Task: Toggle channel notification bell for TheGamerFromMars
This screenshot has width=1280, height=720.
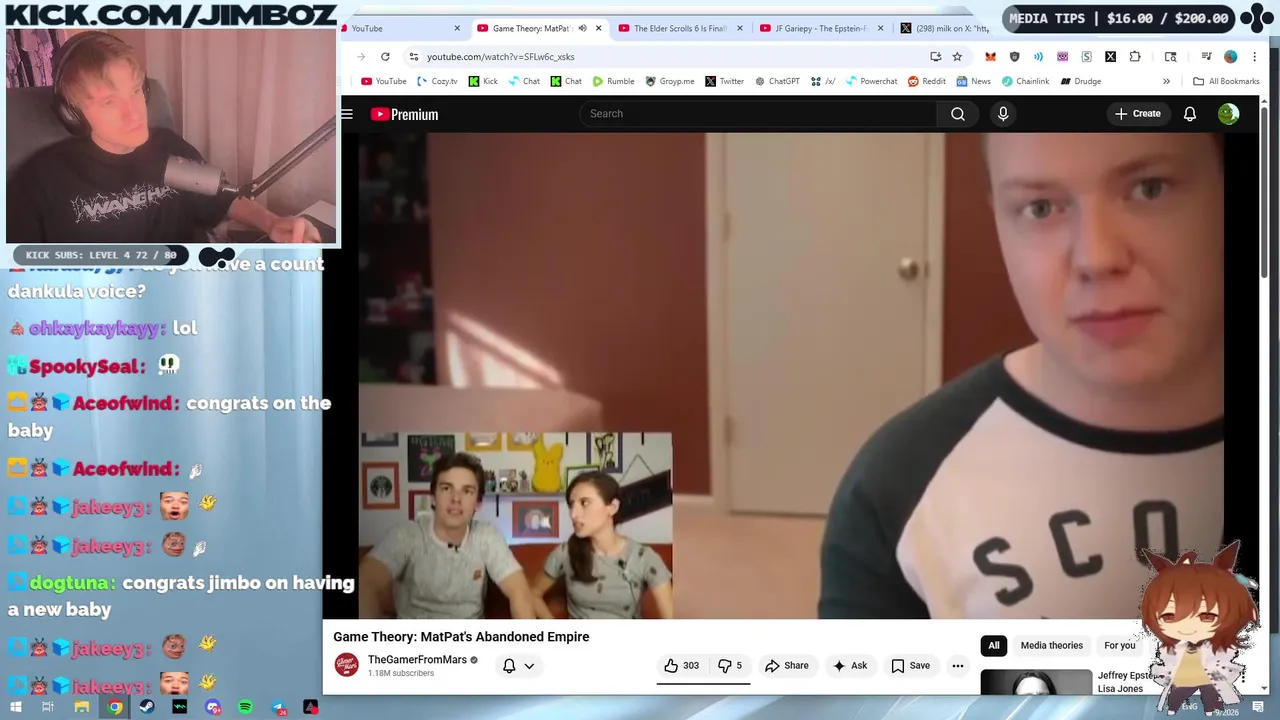Action: click(x=509, y=665)
